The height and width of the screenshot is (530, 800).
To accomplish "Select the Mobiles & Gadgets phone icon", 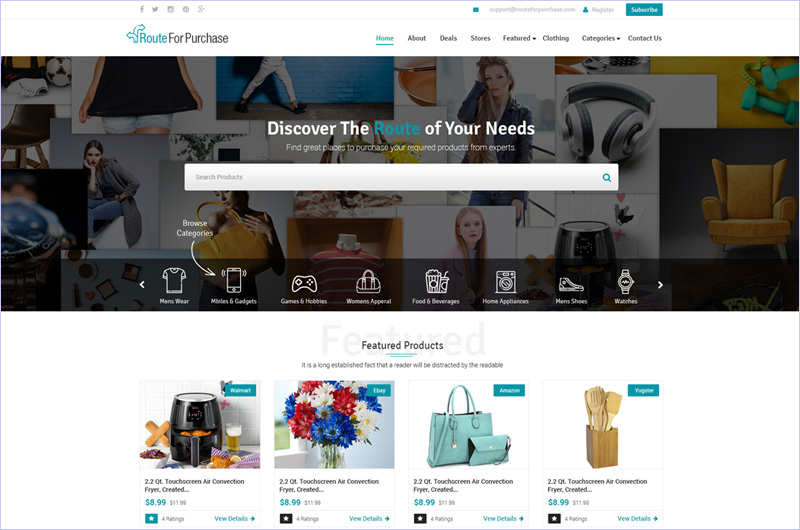I will tap(234, 280).
